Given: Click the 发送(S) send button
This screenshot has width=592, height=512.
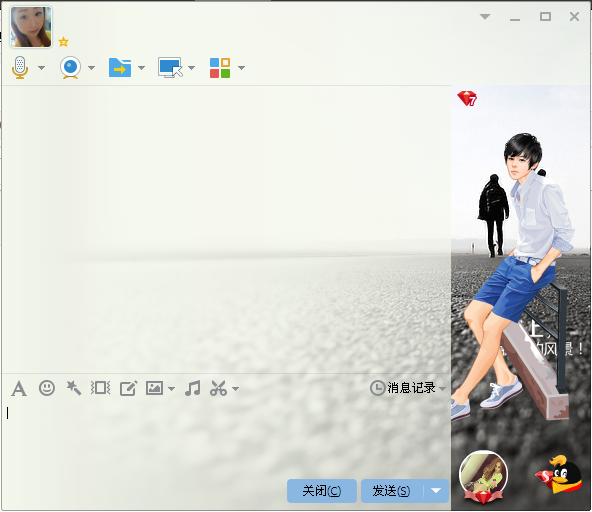Looking at the screenshot, I should pos(392,491).
